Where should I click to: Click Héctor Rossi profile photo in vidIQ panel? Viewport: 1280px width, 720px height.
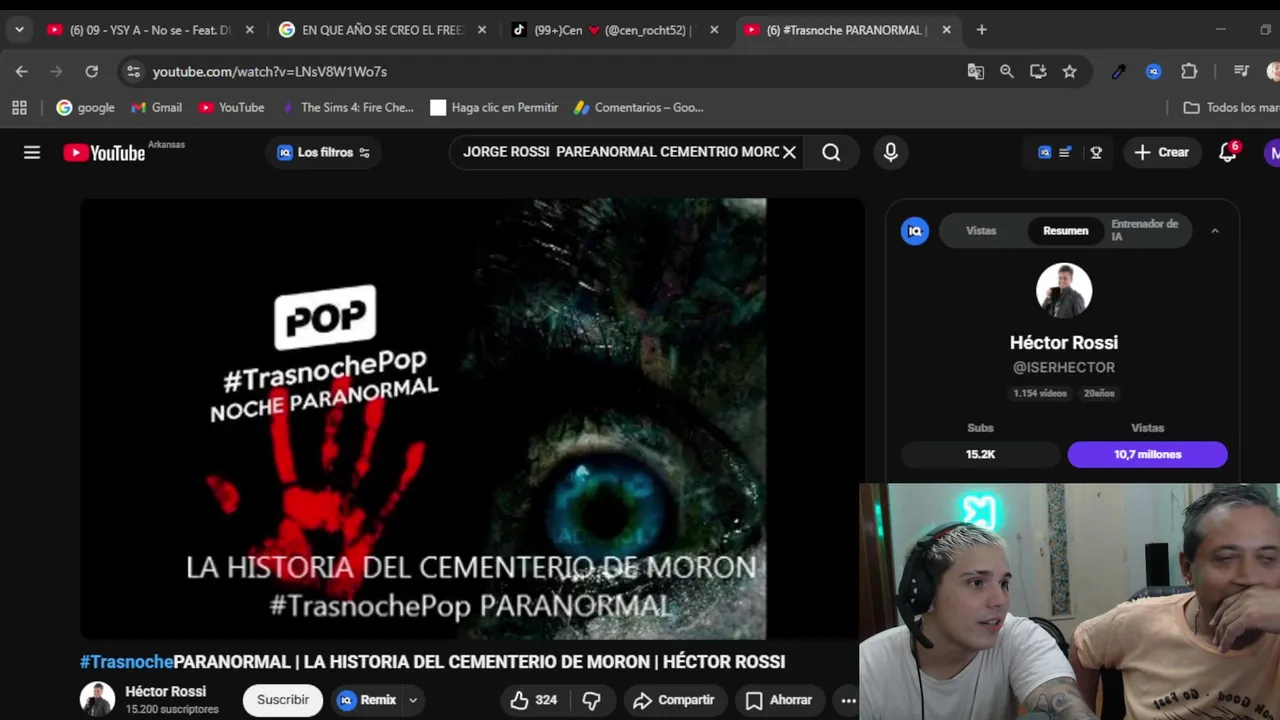click(1064, 291)
